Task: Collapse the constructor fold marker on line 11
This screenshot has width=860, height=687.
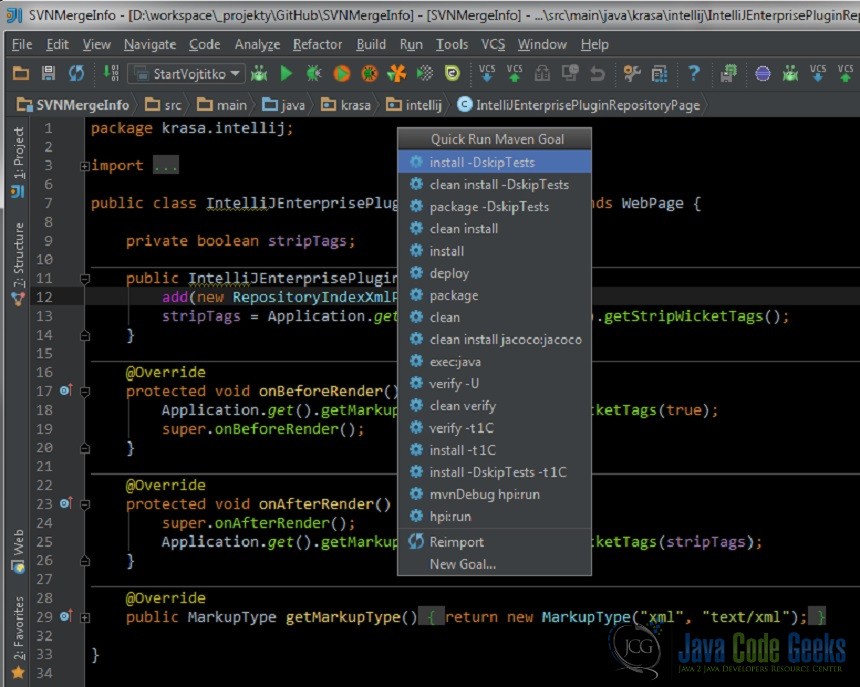Action: [x=85, y=279]
